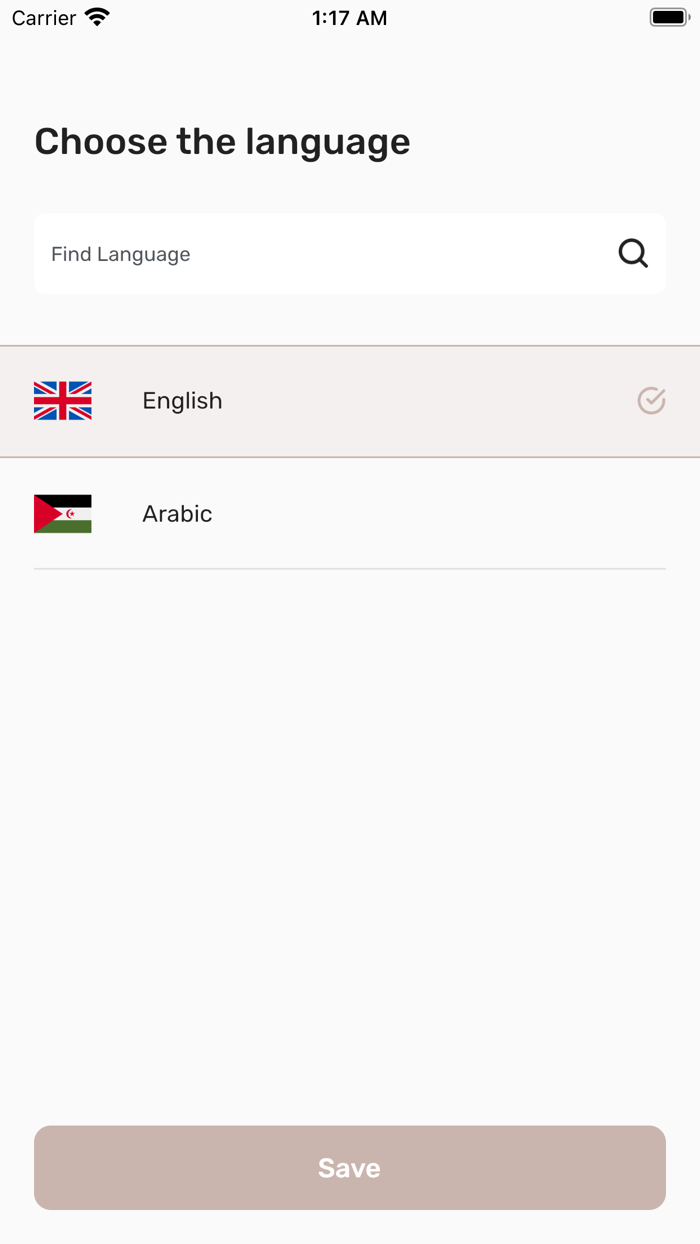Toggle the English selected checkmark

(x=651, y=401)
